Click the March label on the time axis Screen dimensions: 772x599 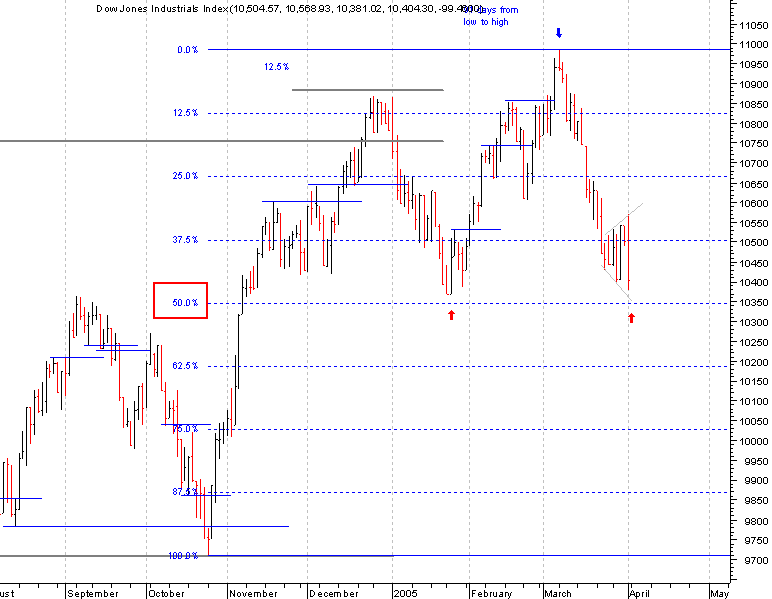558,594
